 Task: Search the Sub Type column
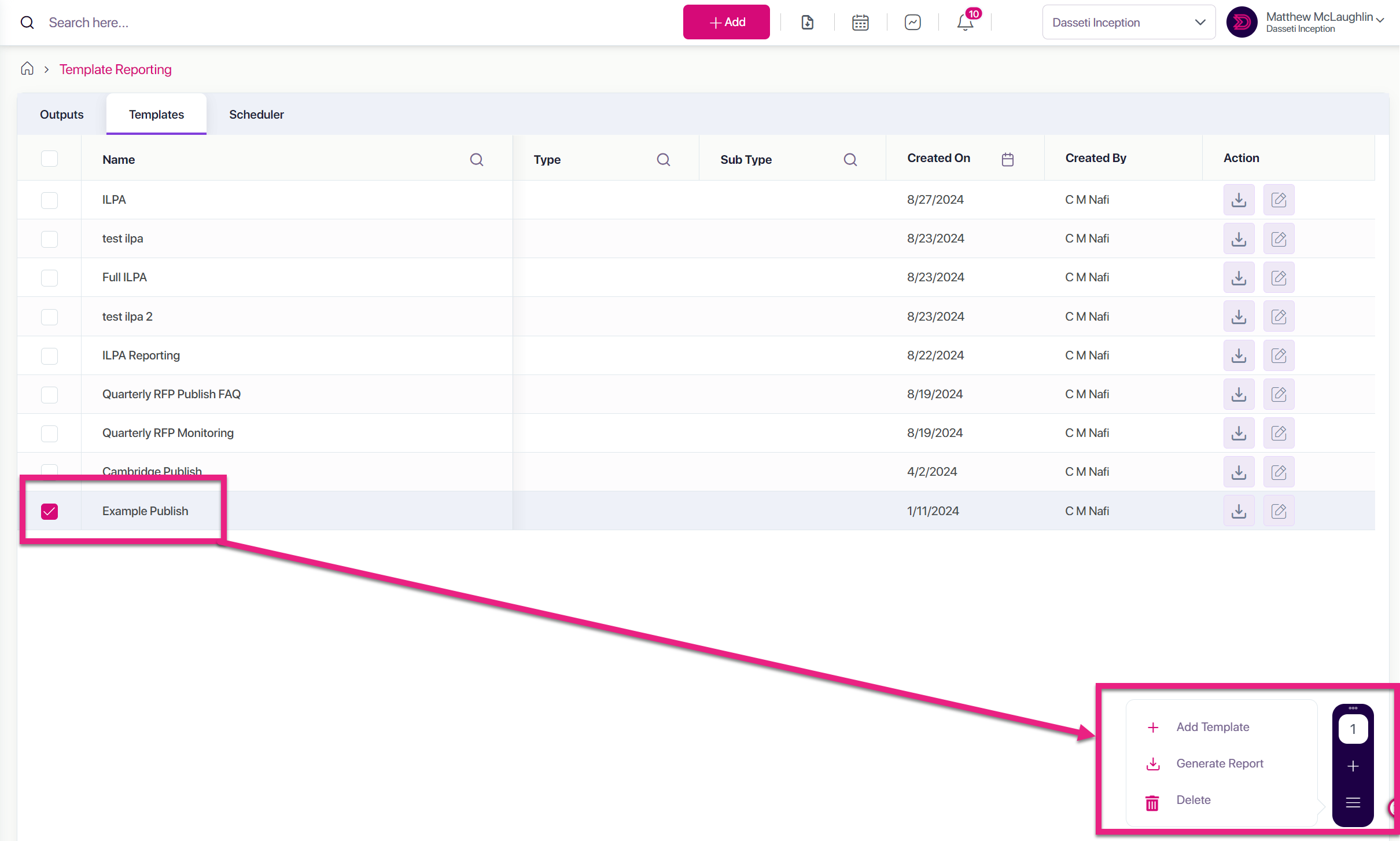850,160
